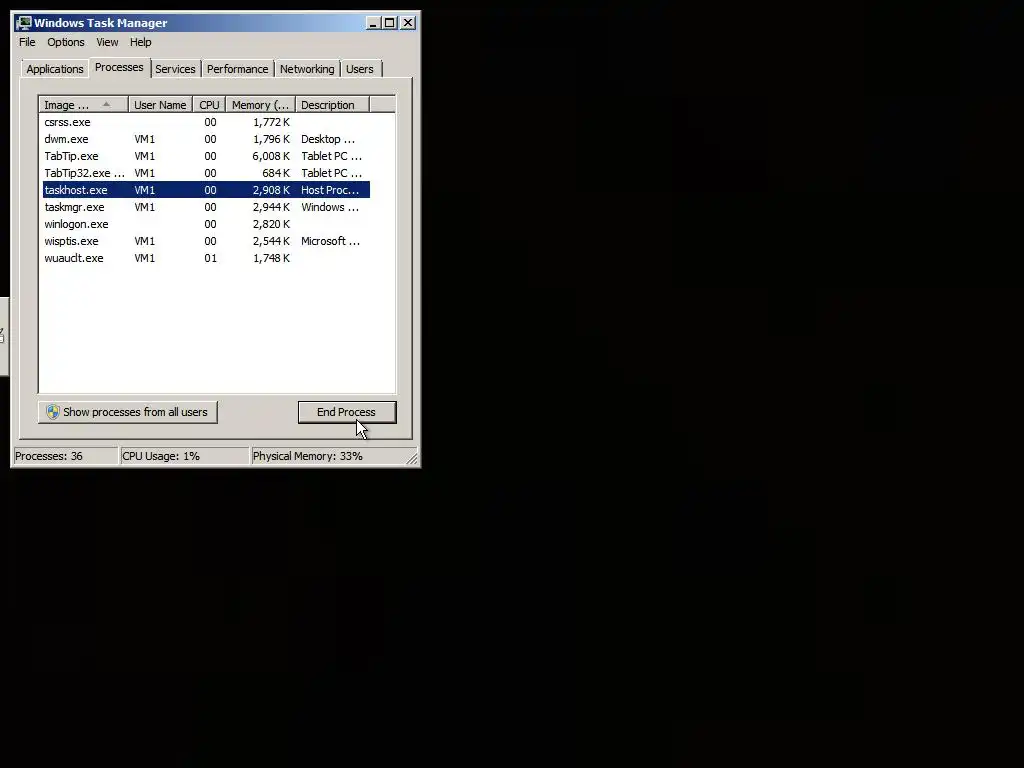Sort processes by CPU column
1024x768 pixels.
(209, 105)
